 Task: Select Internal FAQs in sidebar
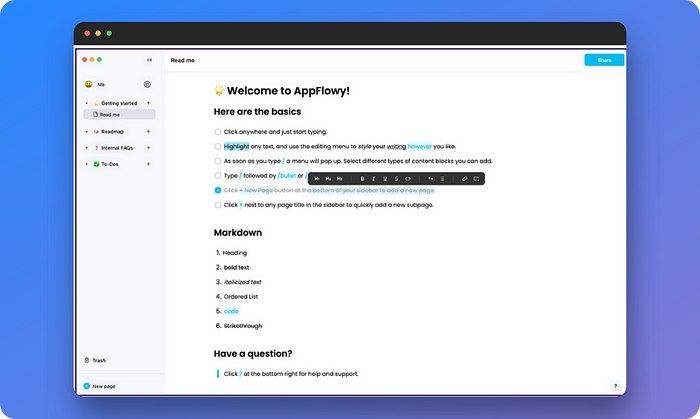point(117,148)
